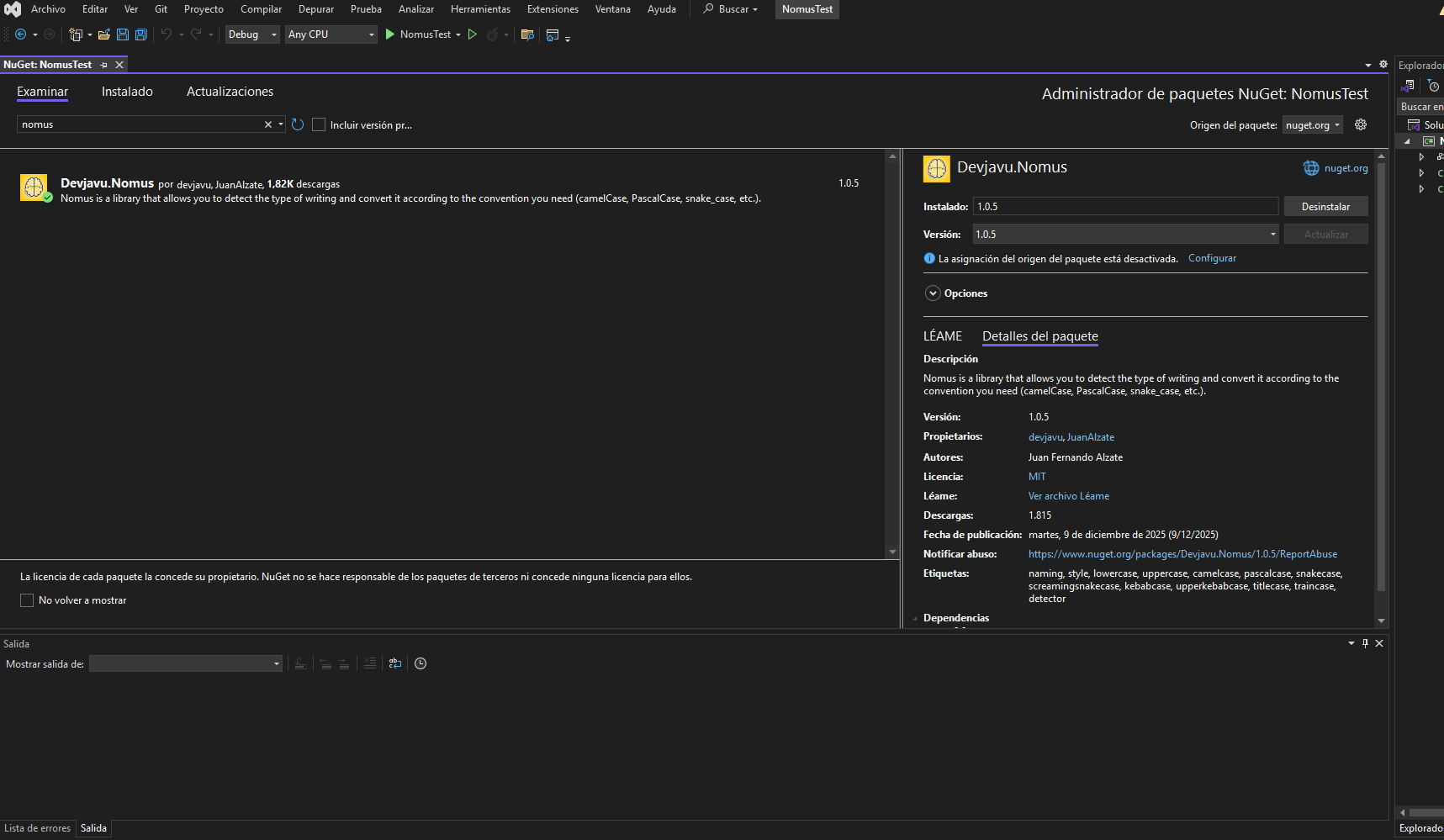1444x840 pixels.
Task: Toggle word wrap in Salida output panel
Action: pos(395,663)
